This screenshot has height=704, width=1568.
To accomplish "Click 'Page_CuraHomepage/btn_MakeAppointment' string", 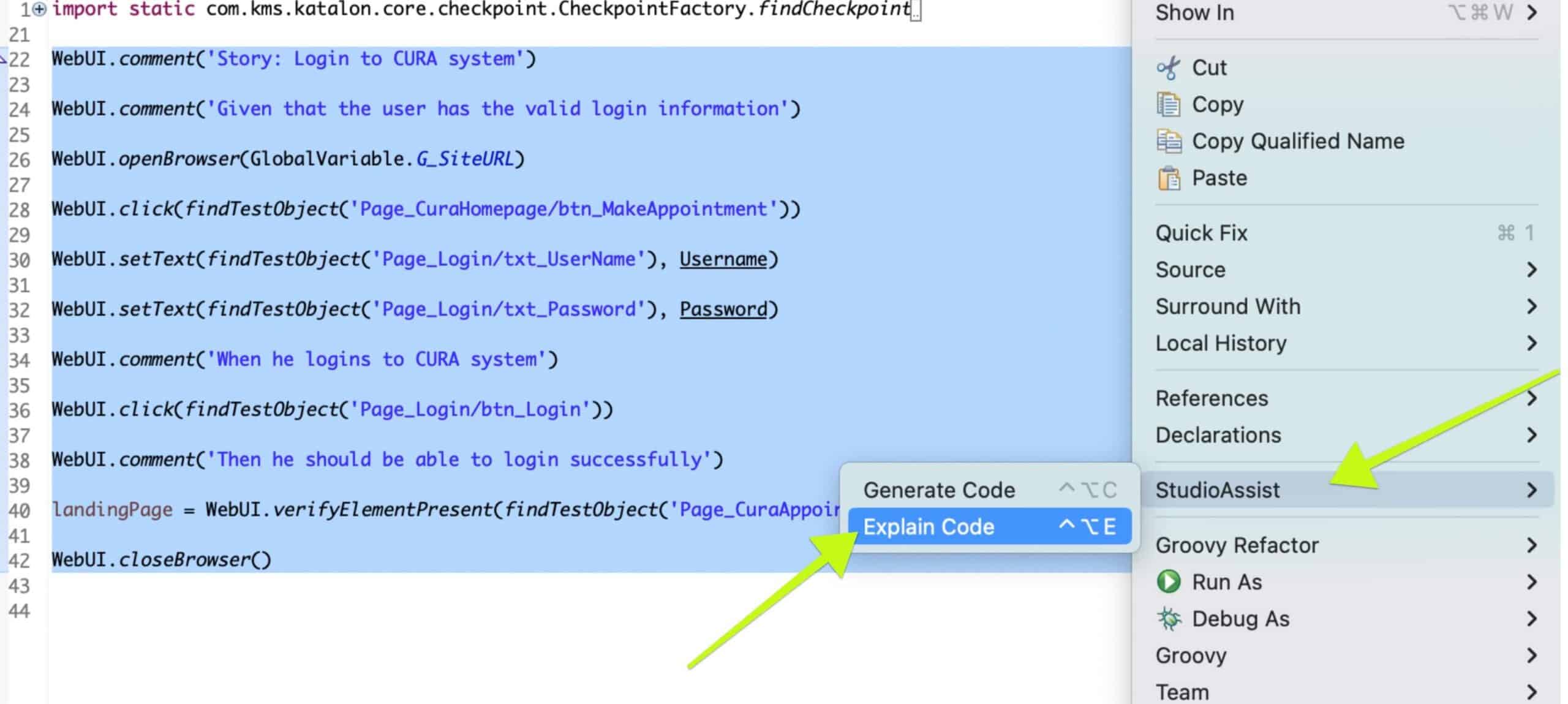I will click(563, 209).
